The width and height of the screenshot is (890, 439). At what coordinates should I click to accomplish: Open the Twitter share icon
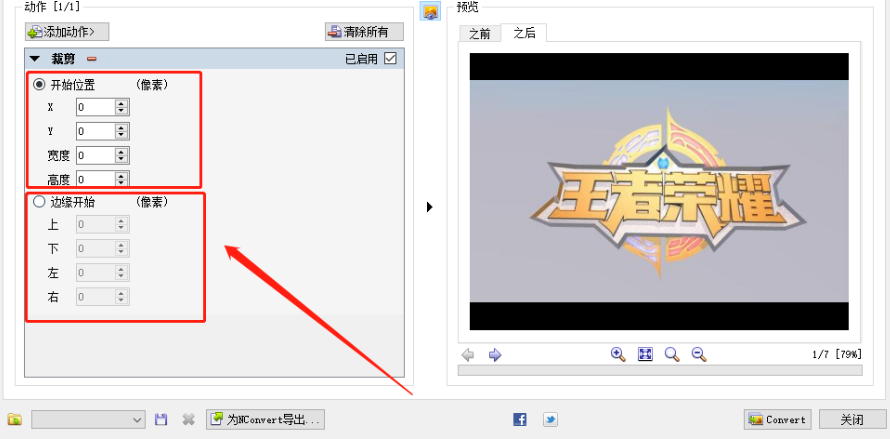click(x=550, y=420)
